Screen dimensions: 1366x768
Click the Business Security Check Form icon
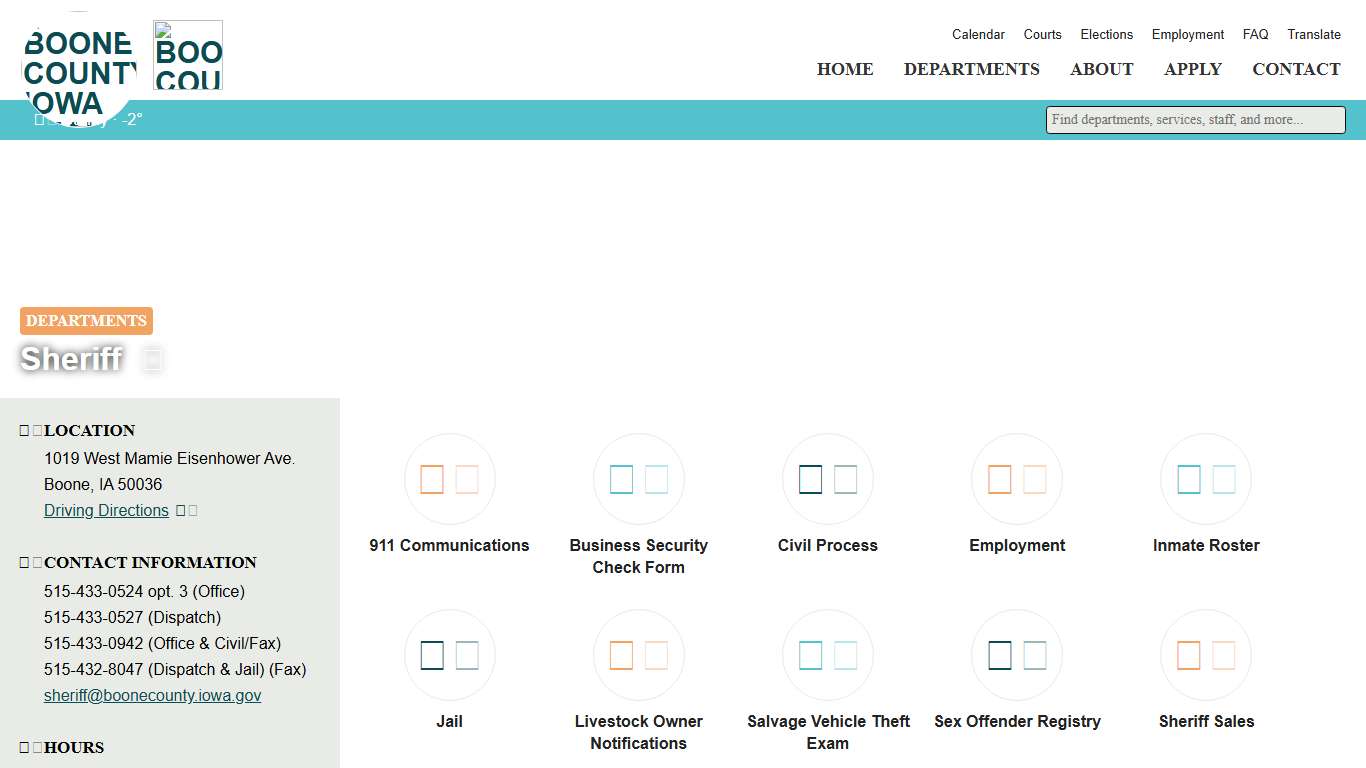tap(638, 480)
